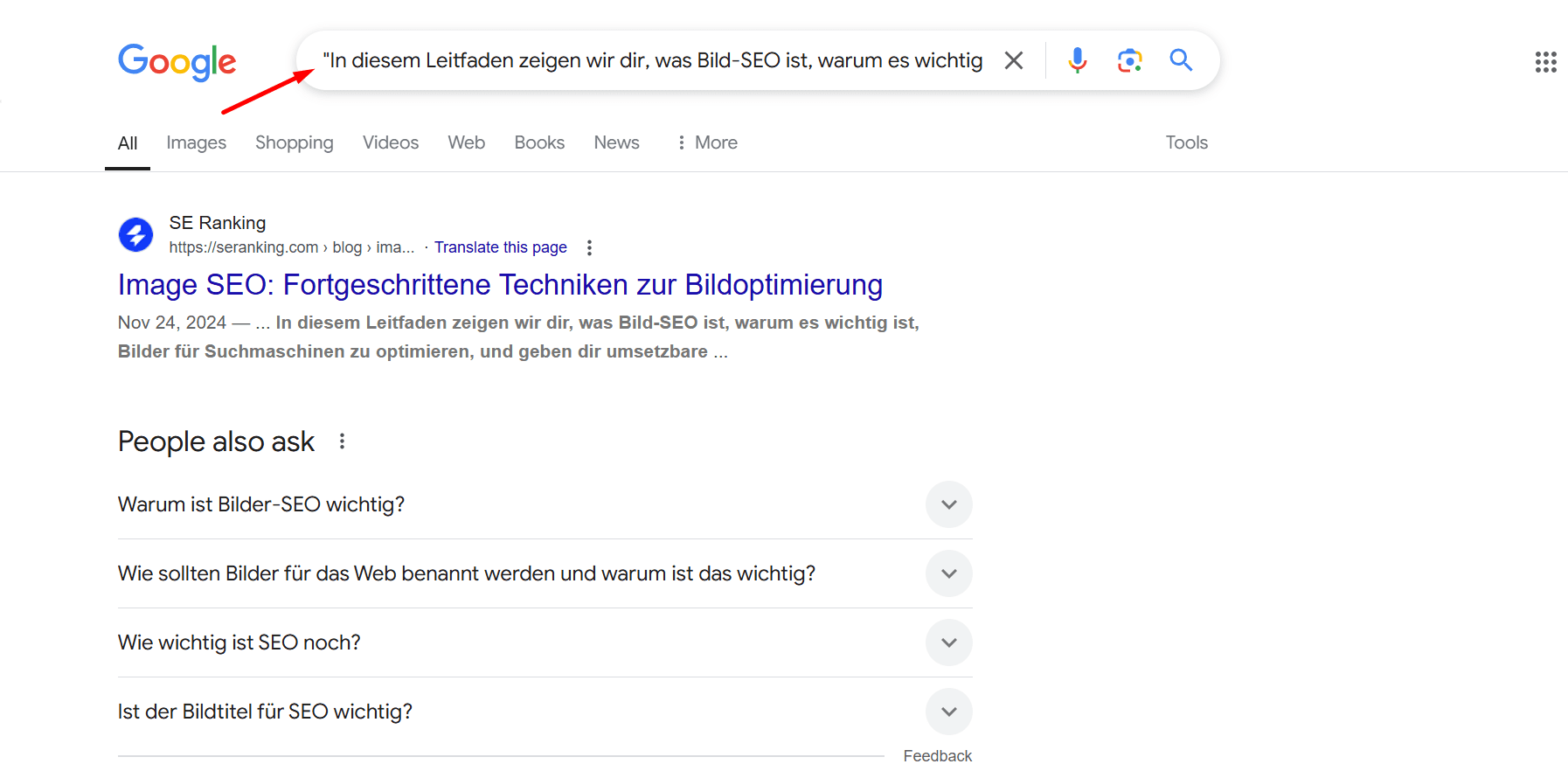Click Translate this page link
Screen dimensions: 1568x764
pyautogui.click(x=501, y=247)
